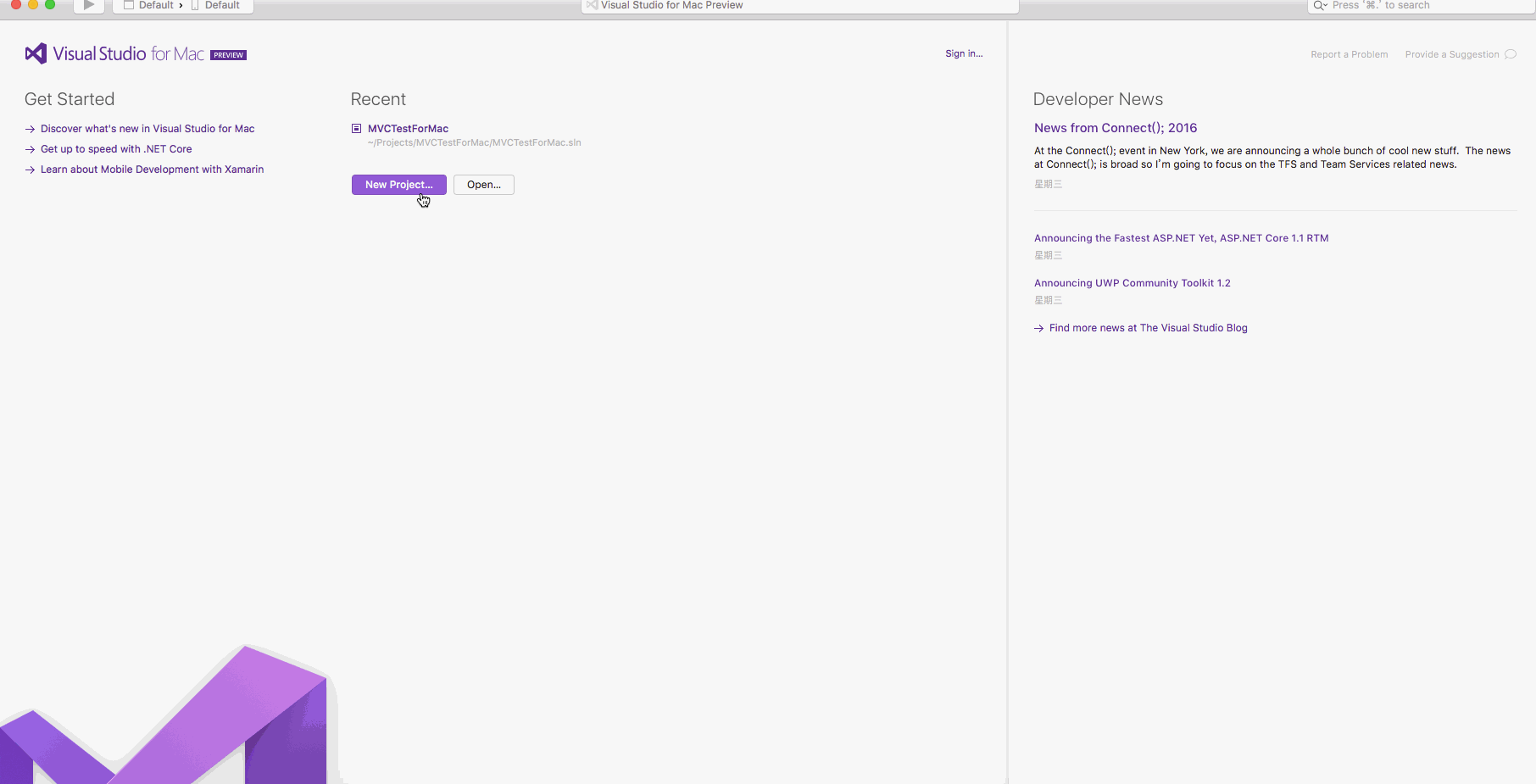Image resolution: width=1536 pixels, height=784 pixels.
Task: Open the second Default target selector
Action: (215, 5)
